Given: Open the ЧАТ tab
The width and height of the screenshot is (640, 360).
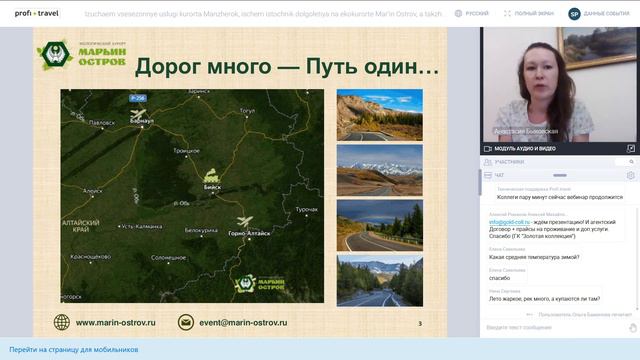Looking at the screenshot, I should pos(499,176).
